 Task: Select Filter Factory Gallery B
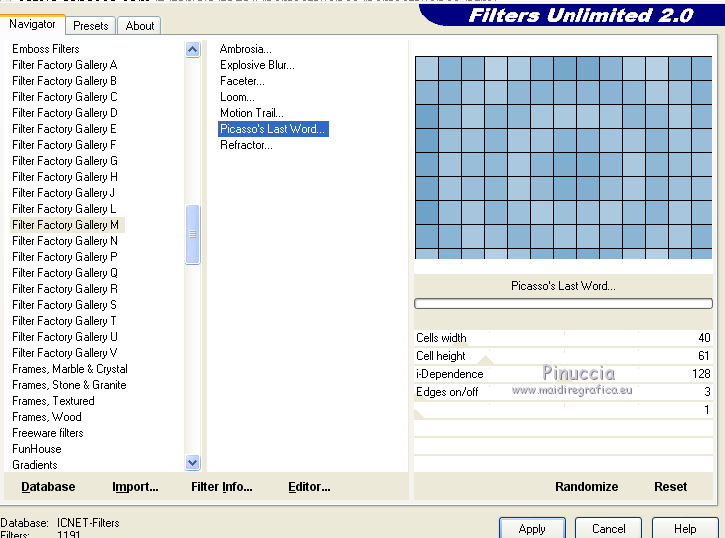(x=64, y=81)
